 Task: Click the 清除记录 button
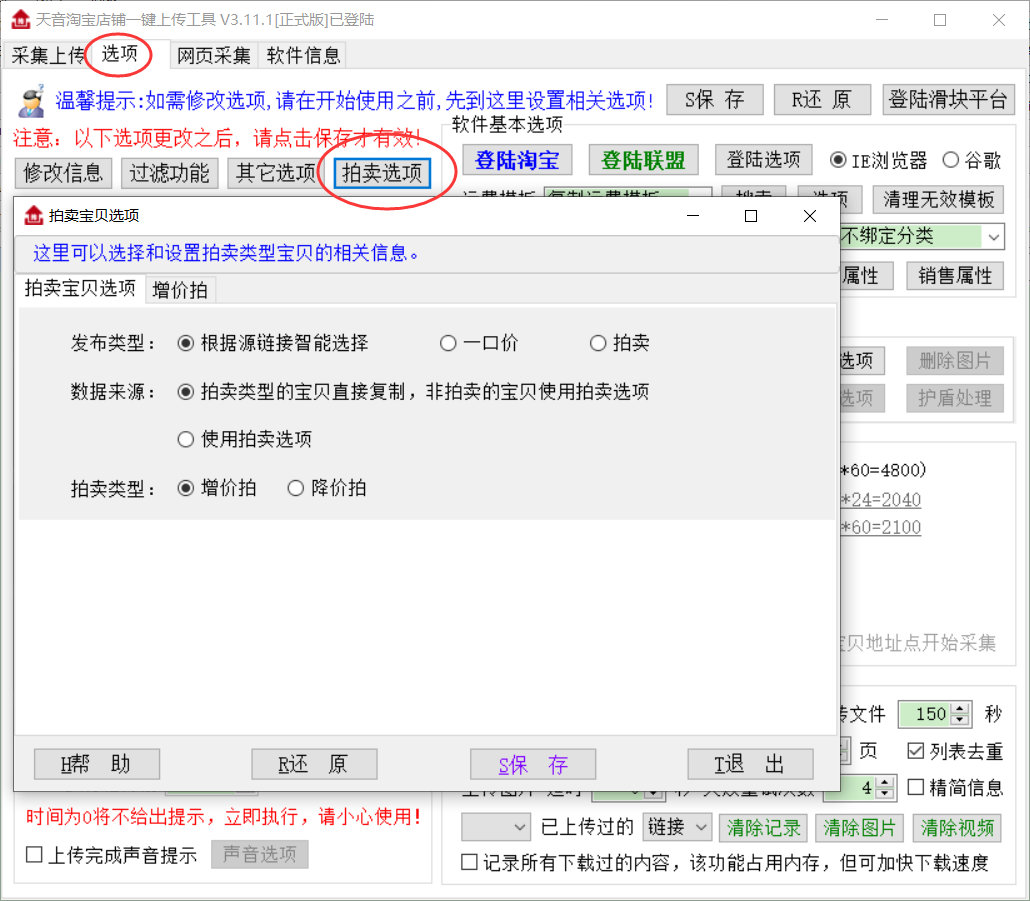(x=764, y=827)
